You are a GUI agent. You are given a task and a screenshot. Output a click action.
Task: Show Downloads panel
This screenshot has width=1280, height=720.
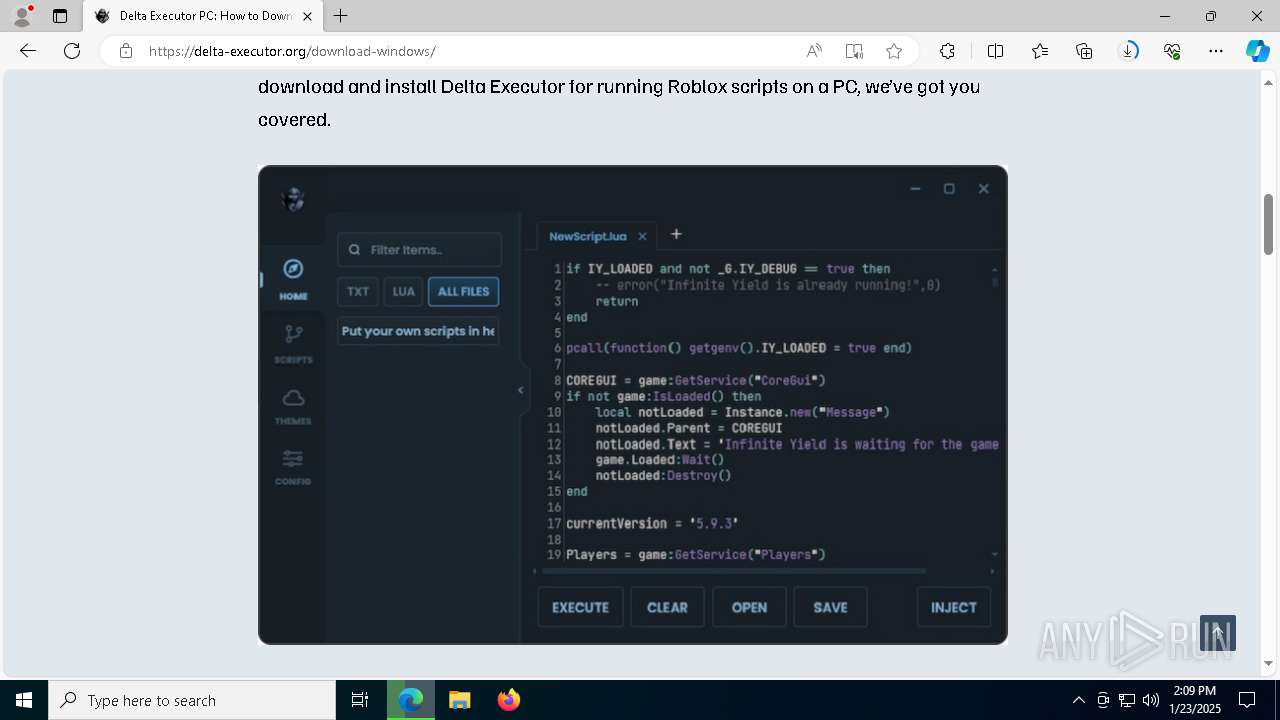[x=1128, y=51]
